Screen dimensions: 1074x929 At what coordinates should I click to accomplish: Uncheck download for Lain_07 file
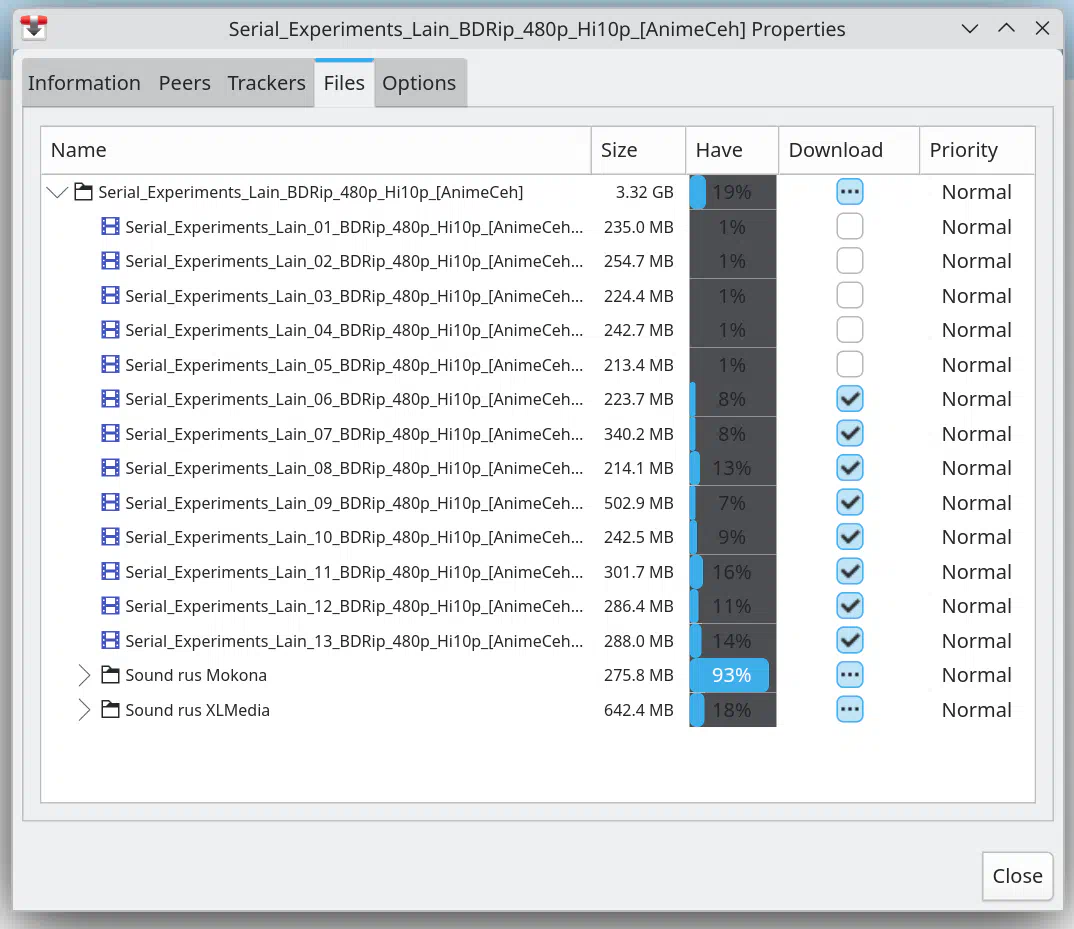pyautogui.click(x=849, y=433)
